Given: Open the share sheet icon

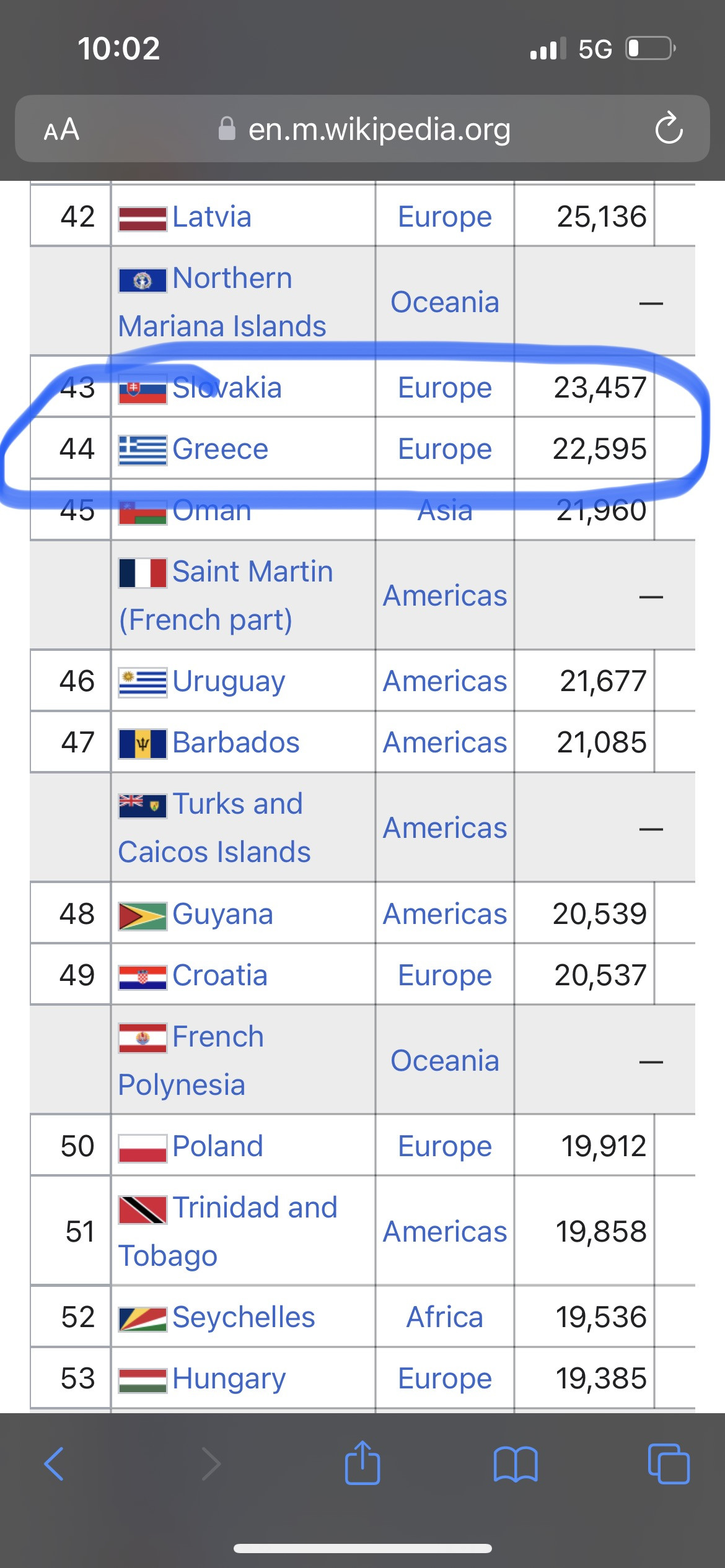Looking at the screenshot, I should (362, 1463).
